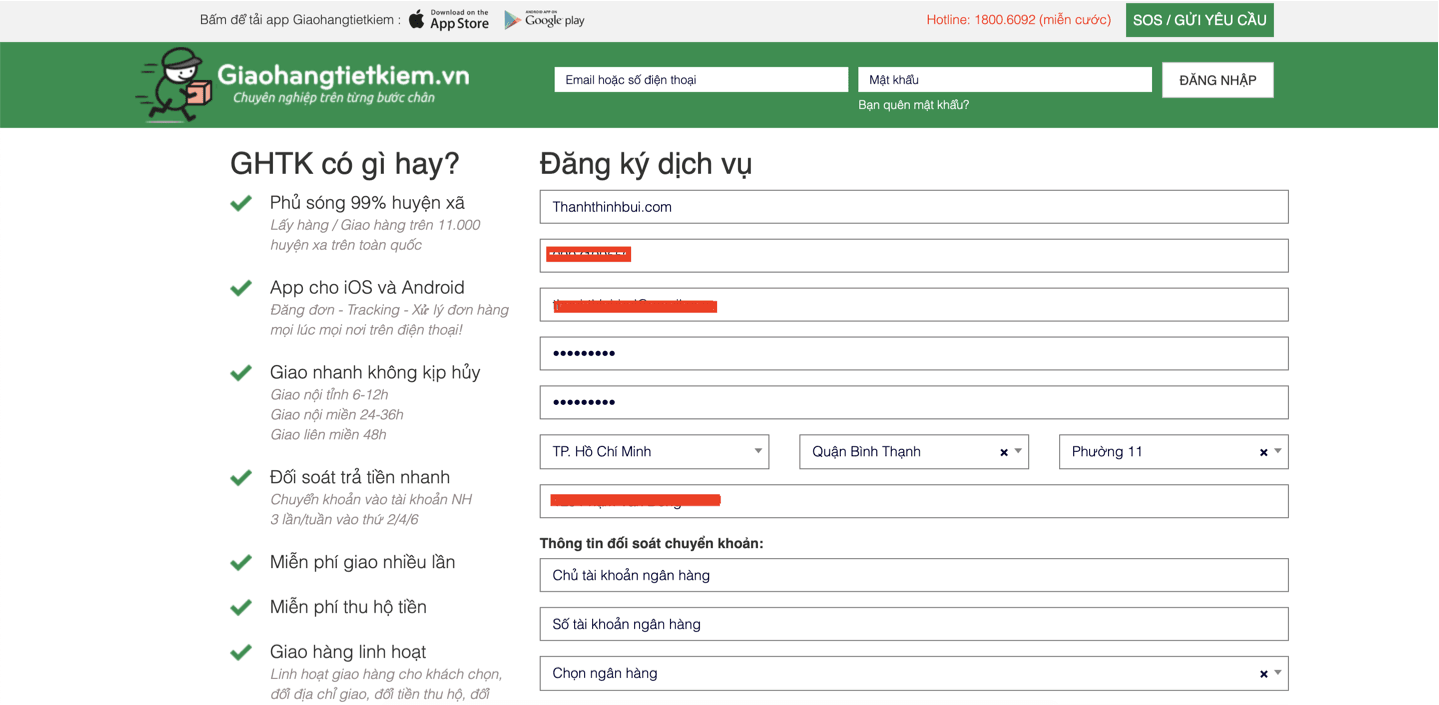Viewport: 1439px width, 705px height.
Task: Click the App cho iOS và Android text
Action: pos(367,288)
